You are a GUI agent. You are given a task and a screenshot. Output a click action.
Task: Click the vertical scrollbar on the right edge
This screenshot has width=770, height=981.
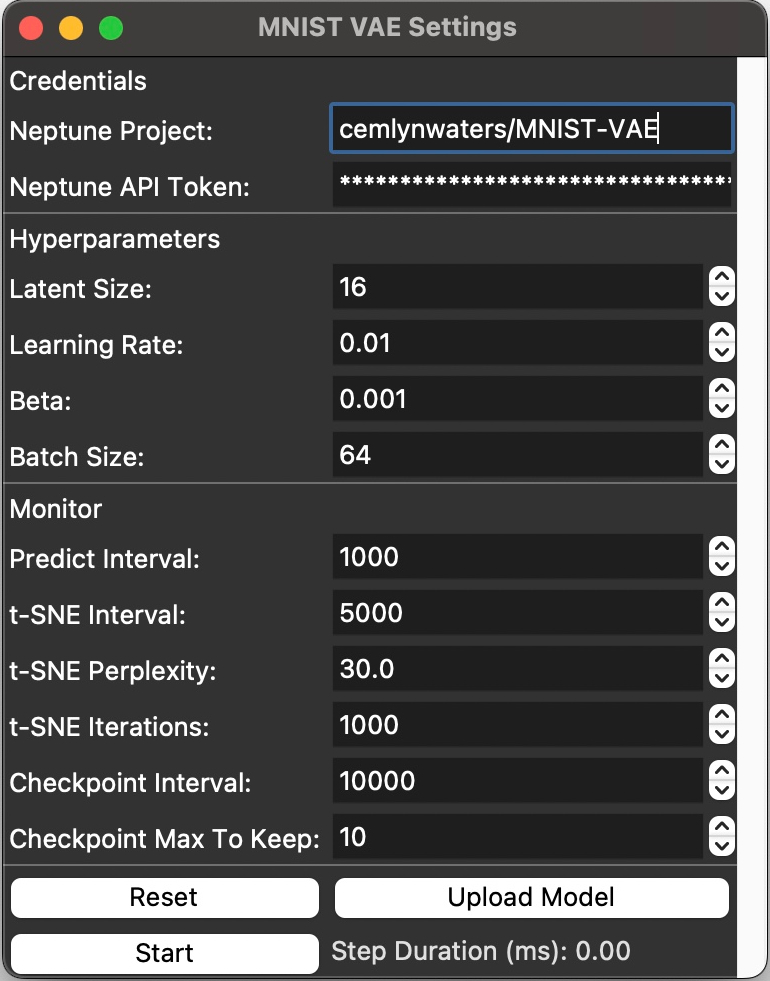click(x=752, y=516)
